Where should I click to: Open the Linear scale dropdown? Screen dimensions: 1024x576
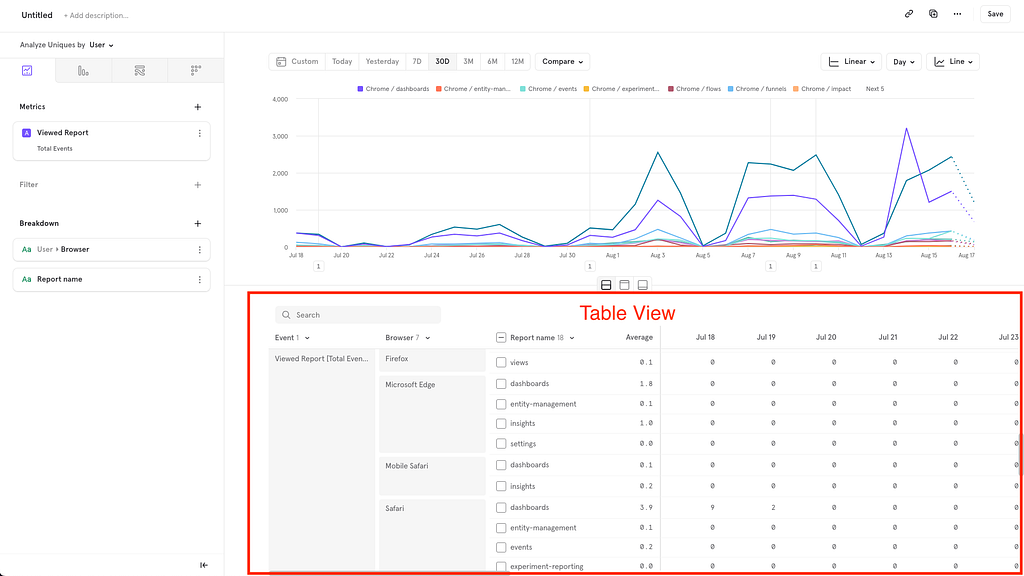[851, 61]
